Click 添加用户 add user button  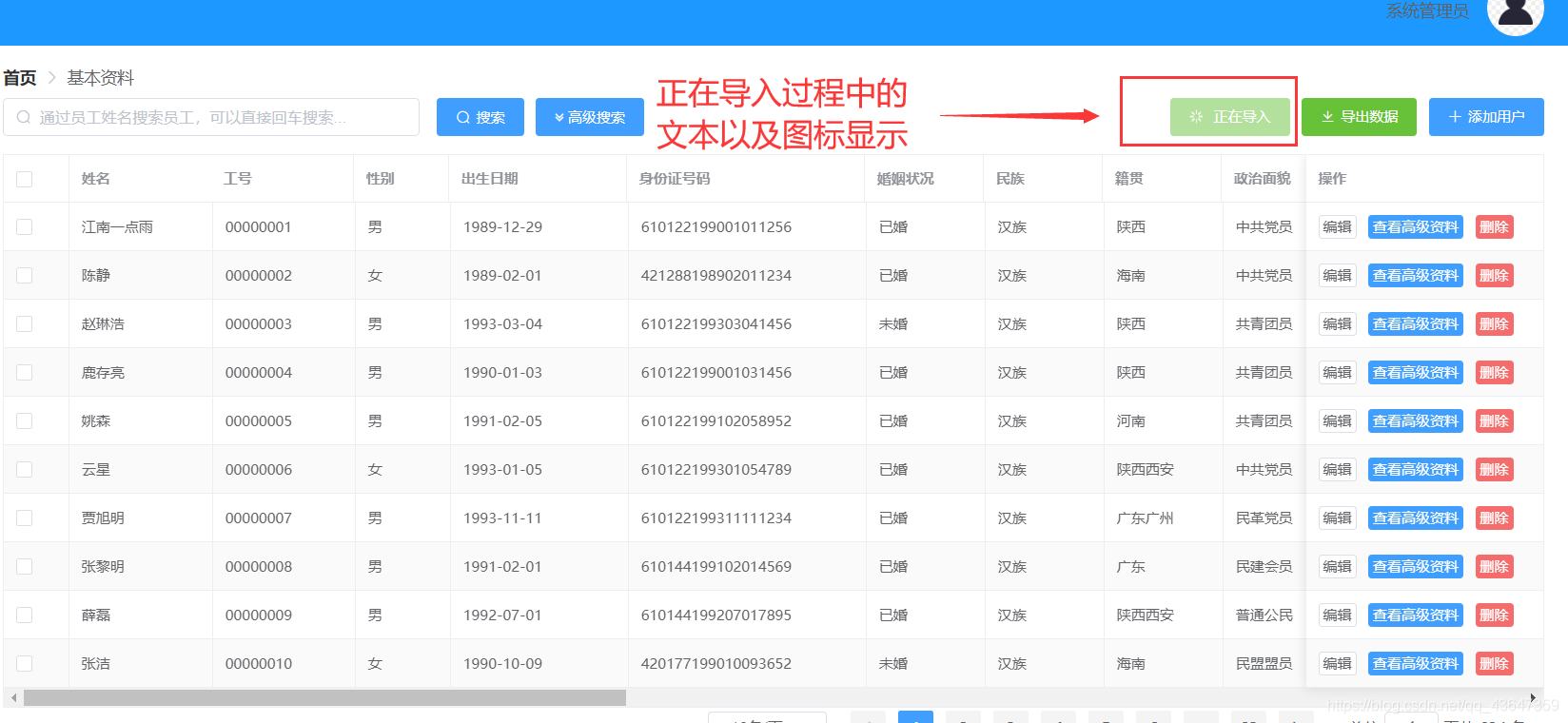point(1486,117)
